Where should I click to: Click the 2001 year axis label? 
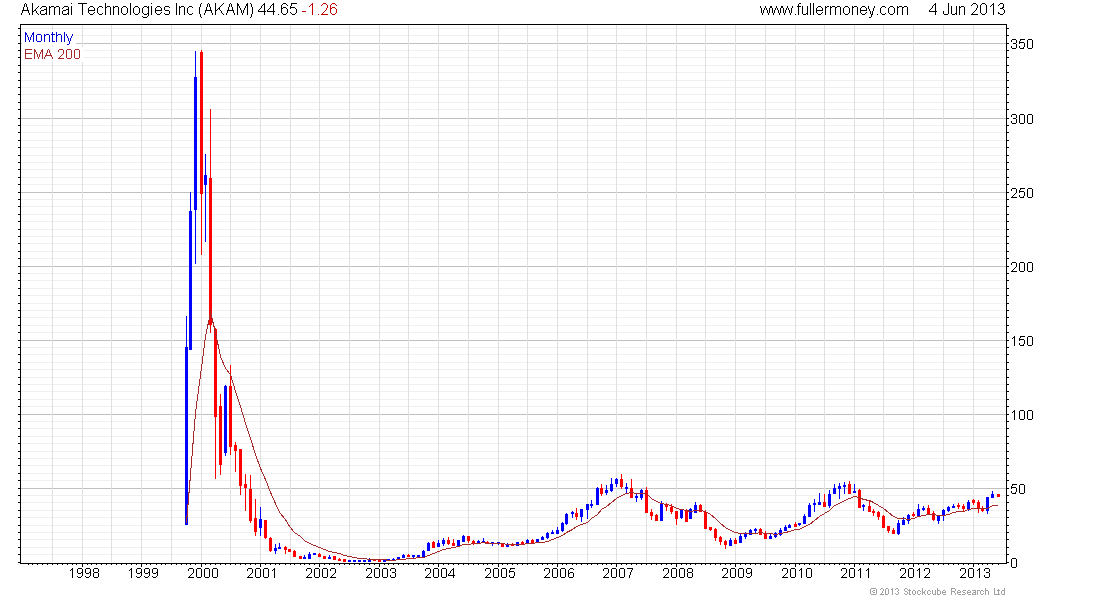262,573
